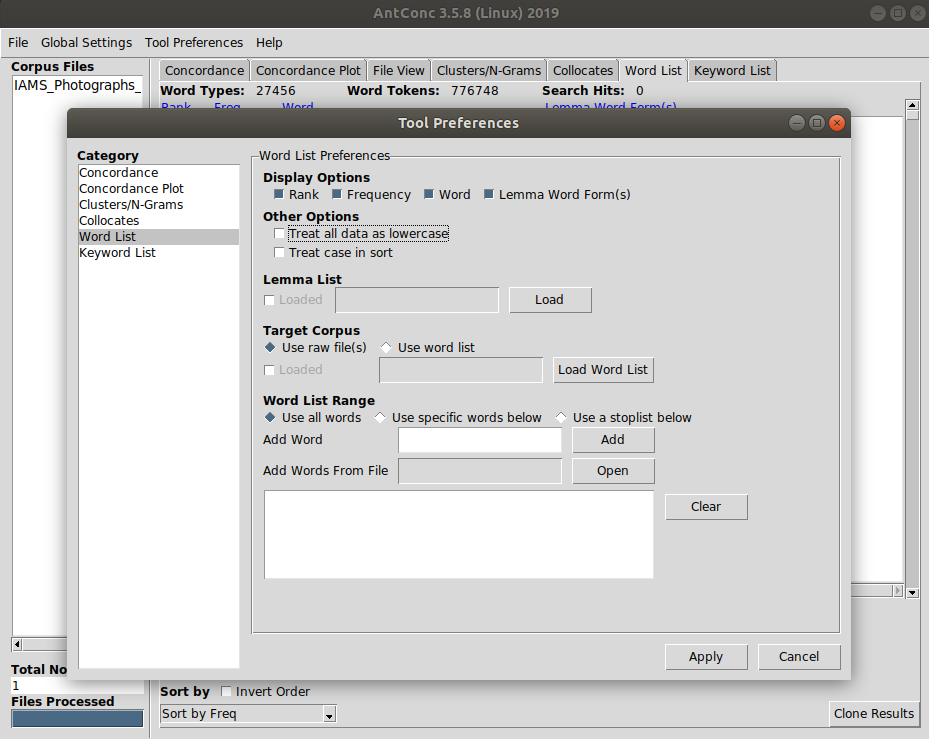Image resolution: width=929 pixels, height=739 pixels.
Task: Close the AntConc main window
Action: point(919,13)
